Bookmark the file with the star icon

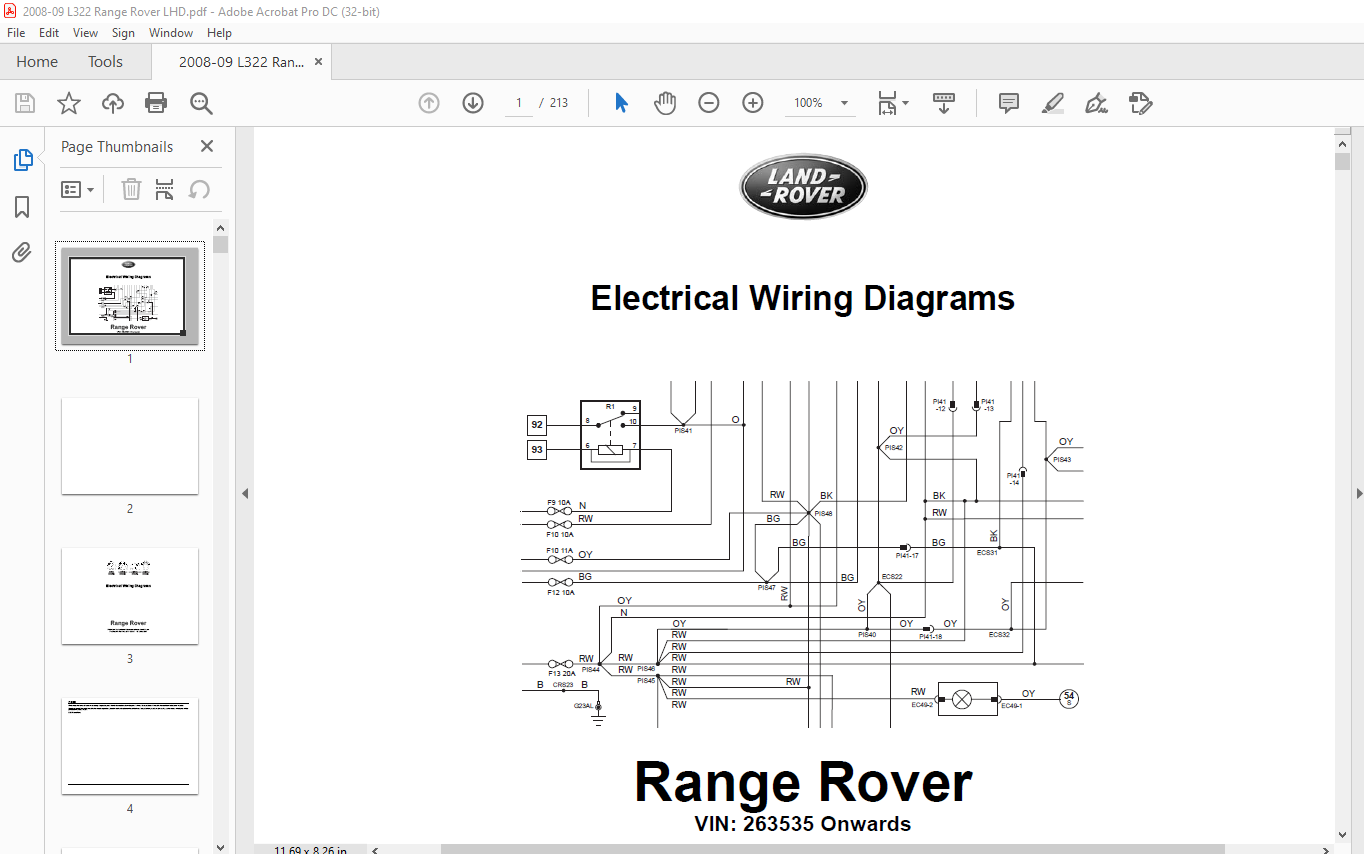pos(68,103)
